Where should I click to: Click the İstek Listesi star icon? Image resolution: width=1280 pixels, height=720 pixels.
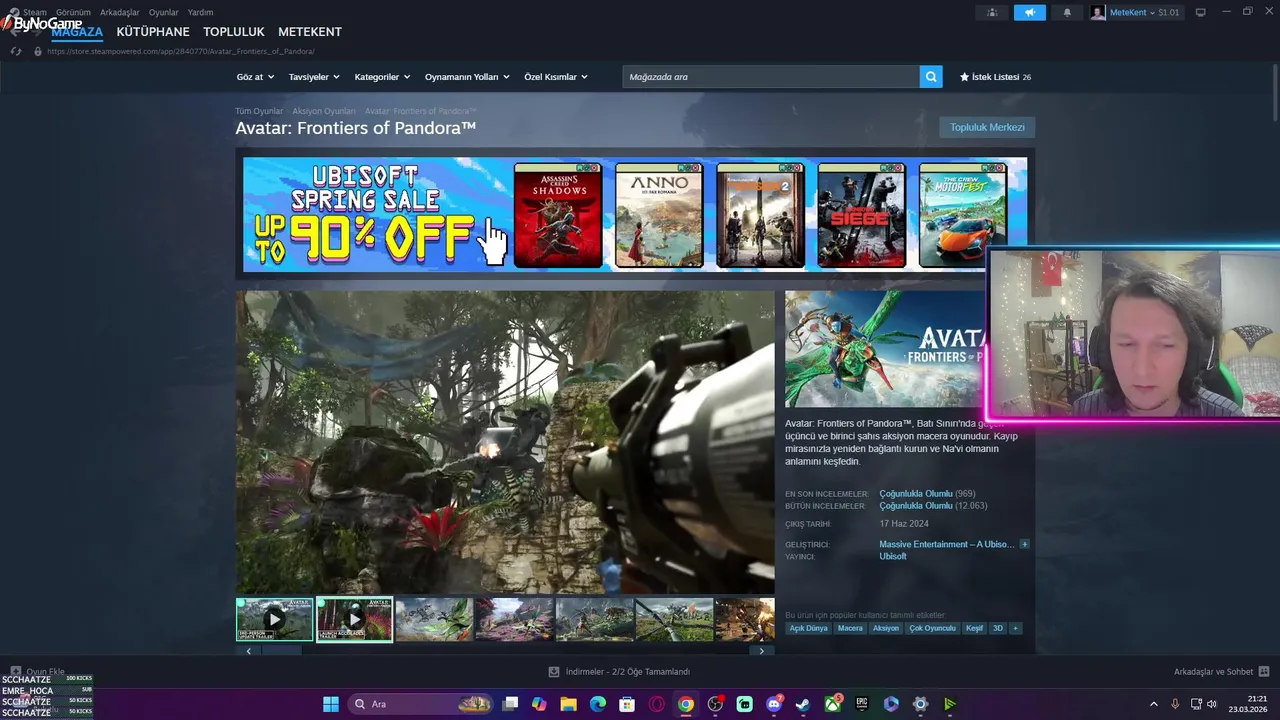coord(965,77)
